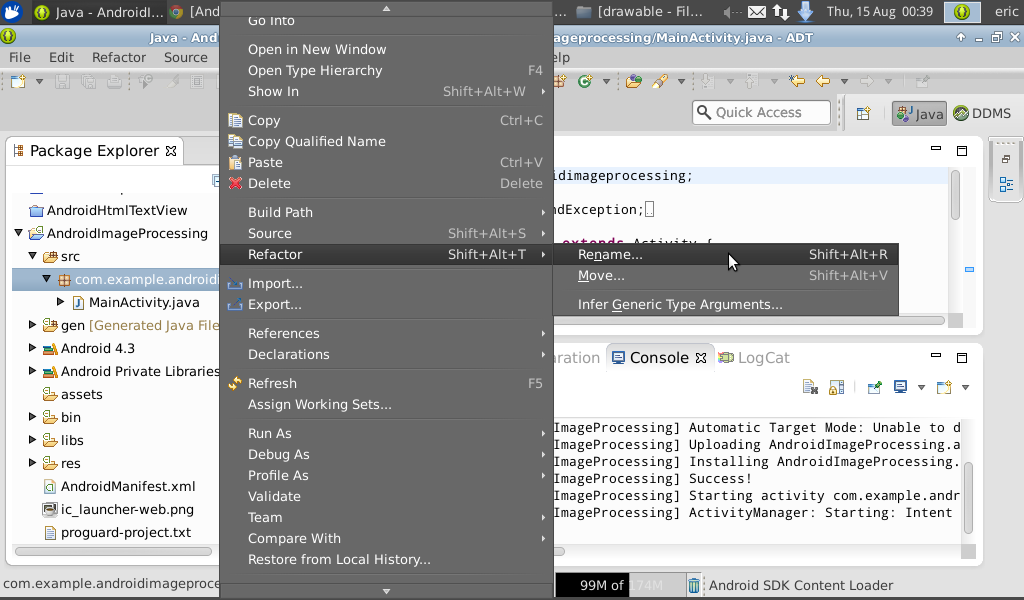This screenshot has width=1024, height=600.
Task: Open dropdown beside Back navigation arrow
Action: 844,82
